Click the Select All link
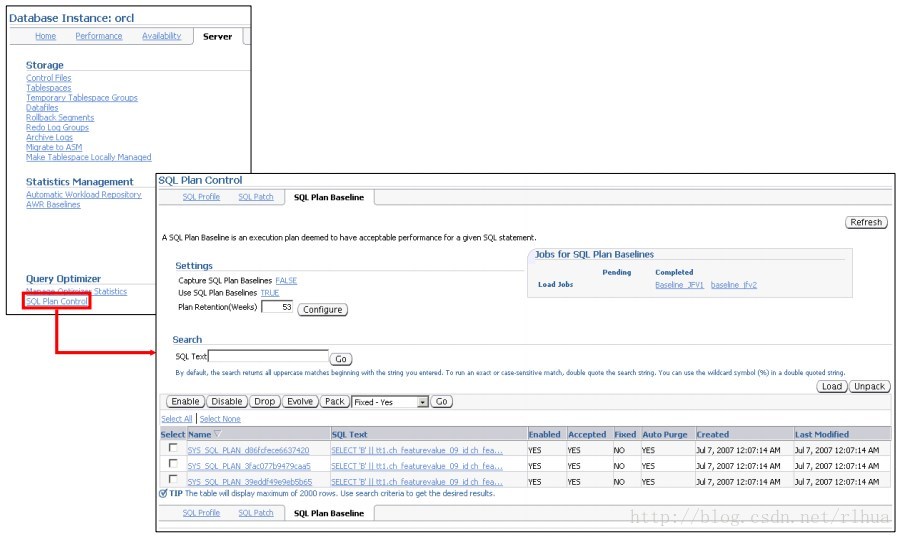 (176, 419)
